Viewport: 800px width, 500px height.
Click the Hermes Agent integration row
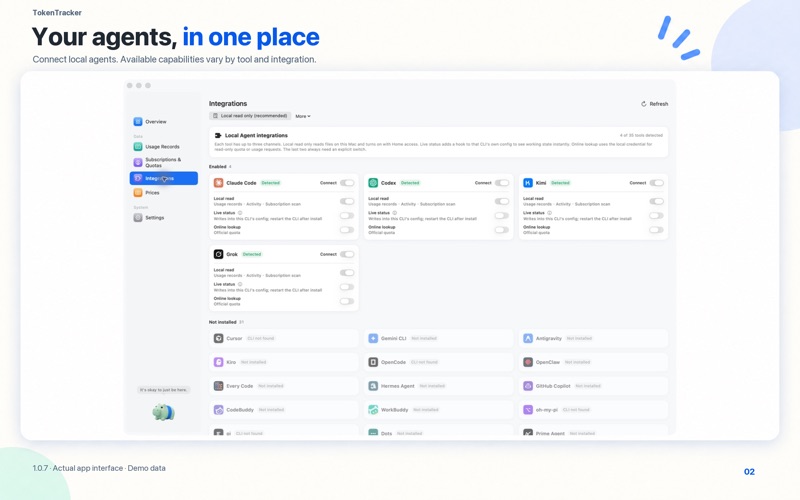(438, 386)
